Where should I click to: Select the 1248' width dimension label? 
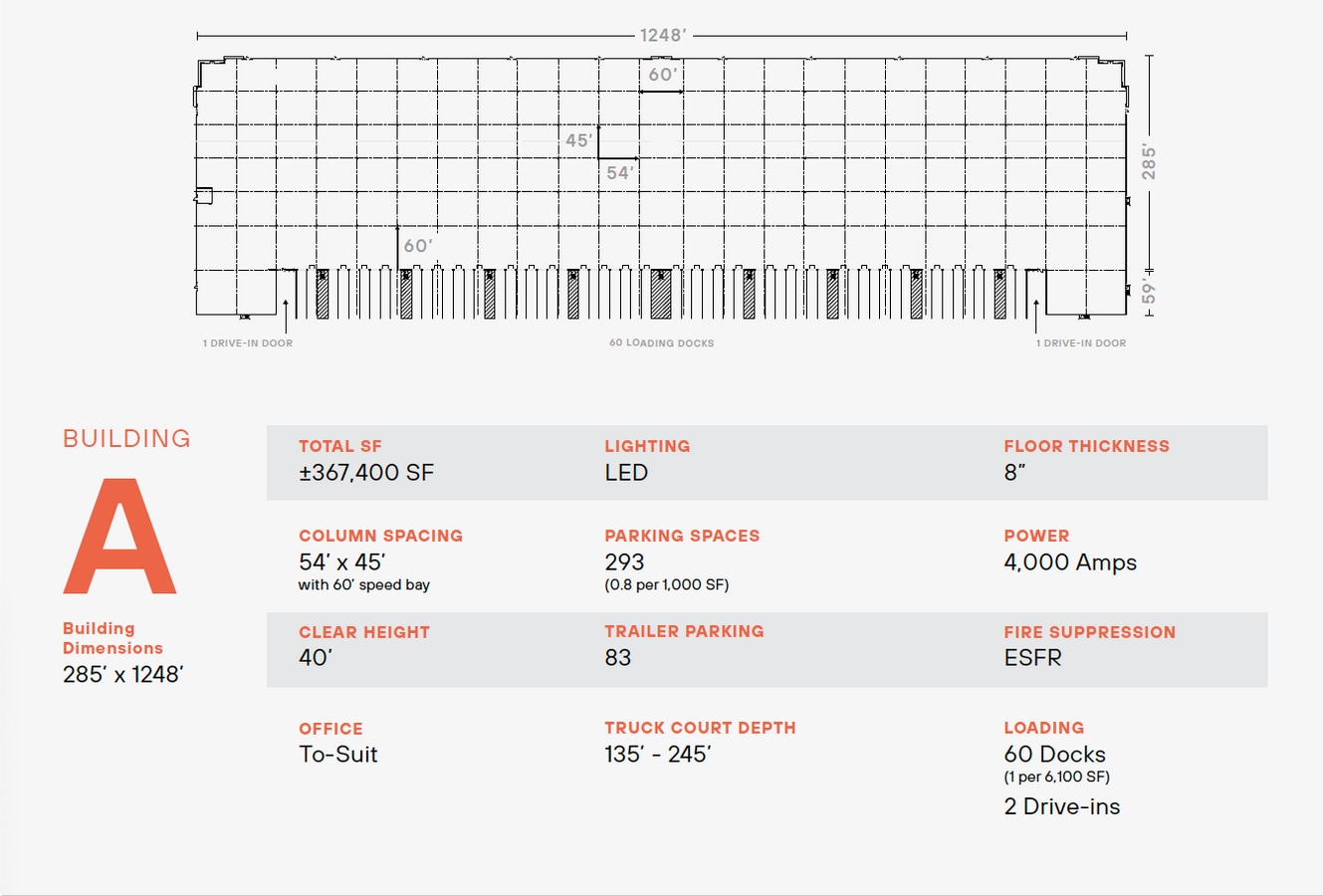point(662,36)
